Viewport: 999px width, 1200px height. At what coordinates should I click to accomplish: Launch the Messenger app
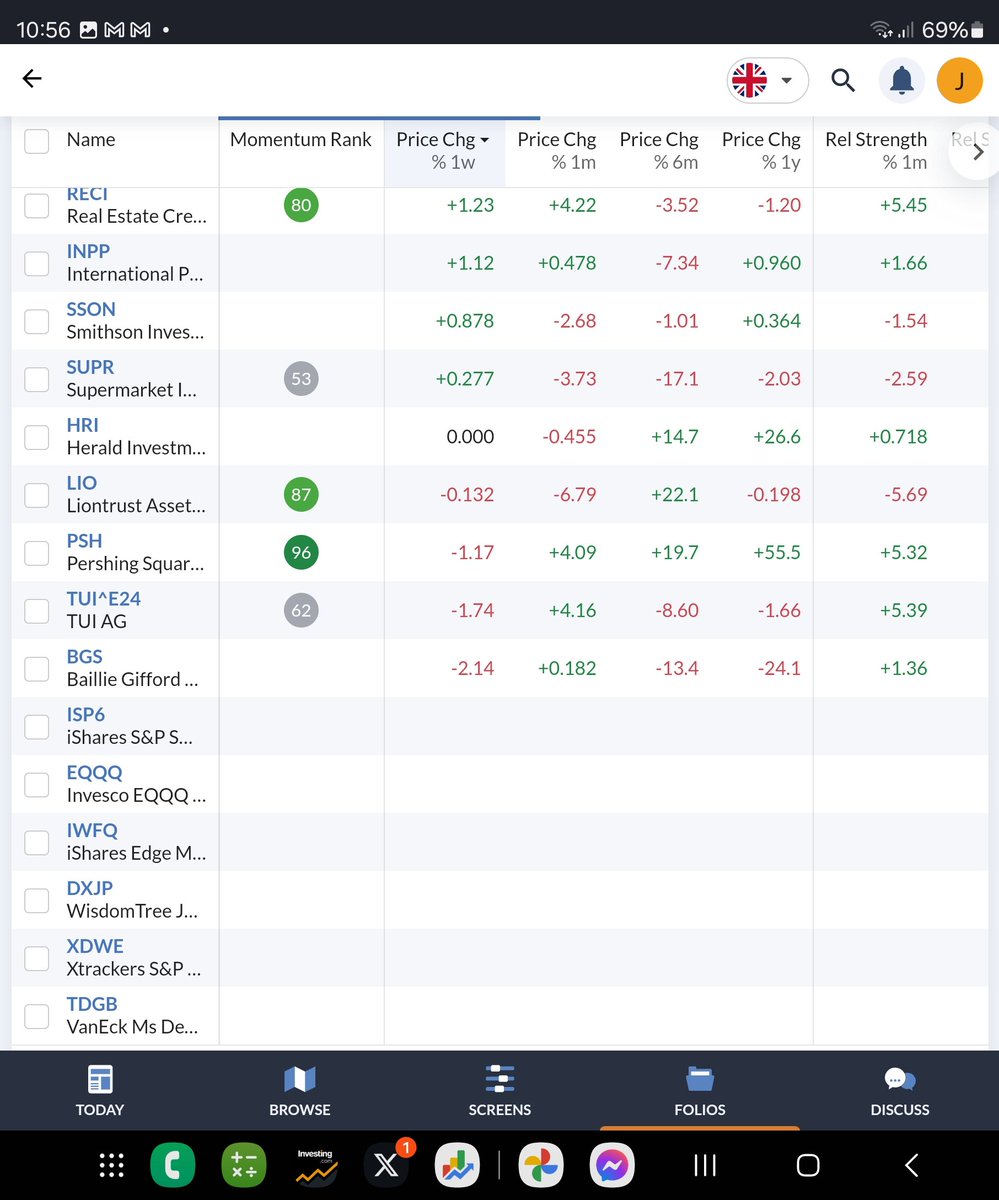[613, 1165]
